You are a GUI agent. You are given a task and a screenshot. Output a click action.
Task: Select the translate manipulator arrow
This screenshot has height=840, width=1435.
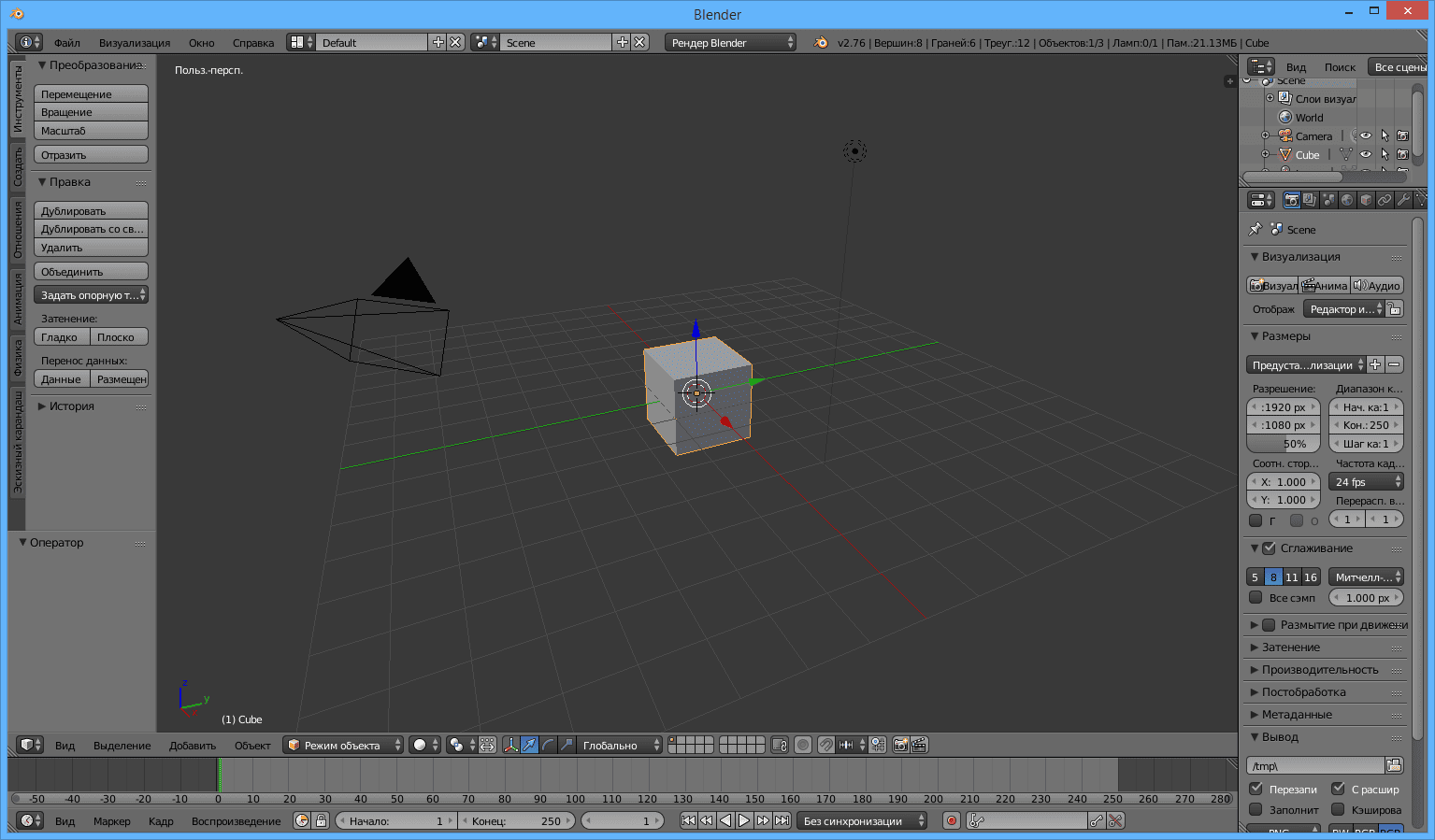coord(529,745)
